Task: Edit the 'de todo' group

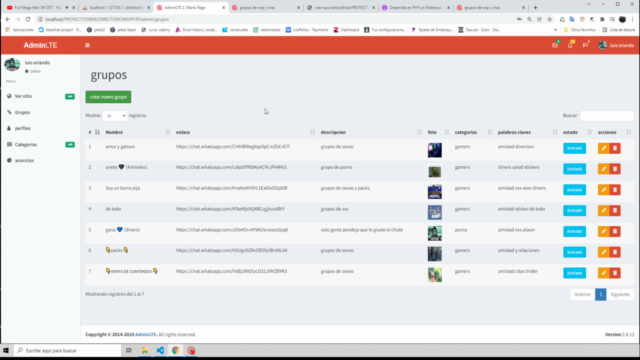Action: [x=603, y=211]
